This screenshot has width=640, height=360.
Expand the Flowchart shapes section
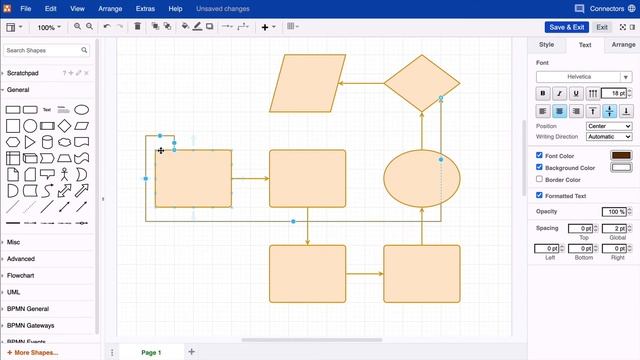(20, 276)
